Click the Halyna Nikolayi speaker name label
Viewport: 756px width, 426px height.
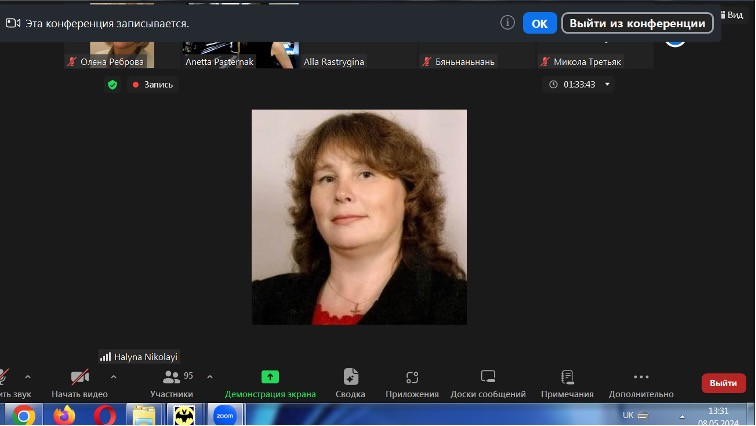[139, 357]
